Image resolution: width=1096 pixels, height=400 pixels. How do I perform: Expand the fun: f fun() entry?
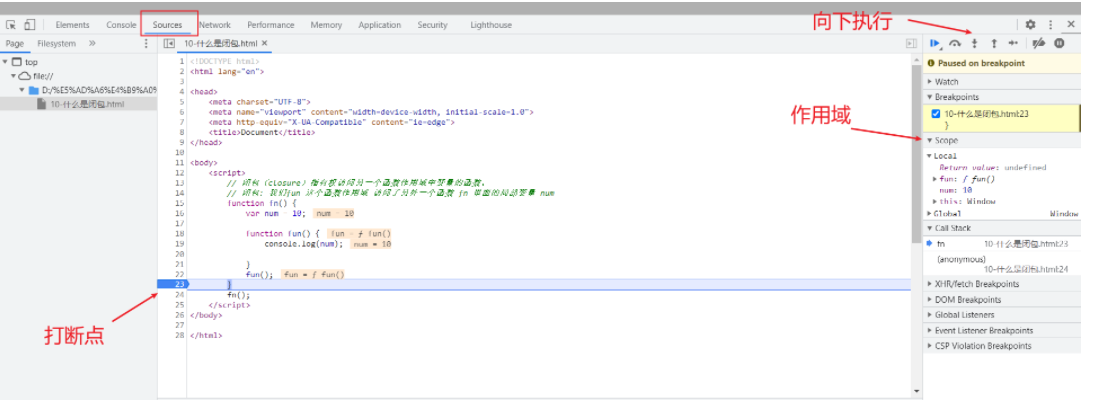[935, 179]
